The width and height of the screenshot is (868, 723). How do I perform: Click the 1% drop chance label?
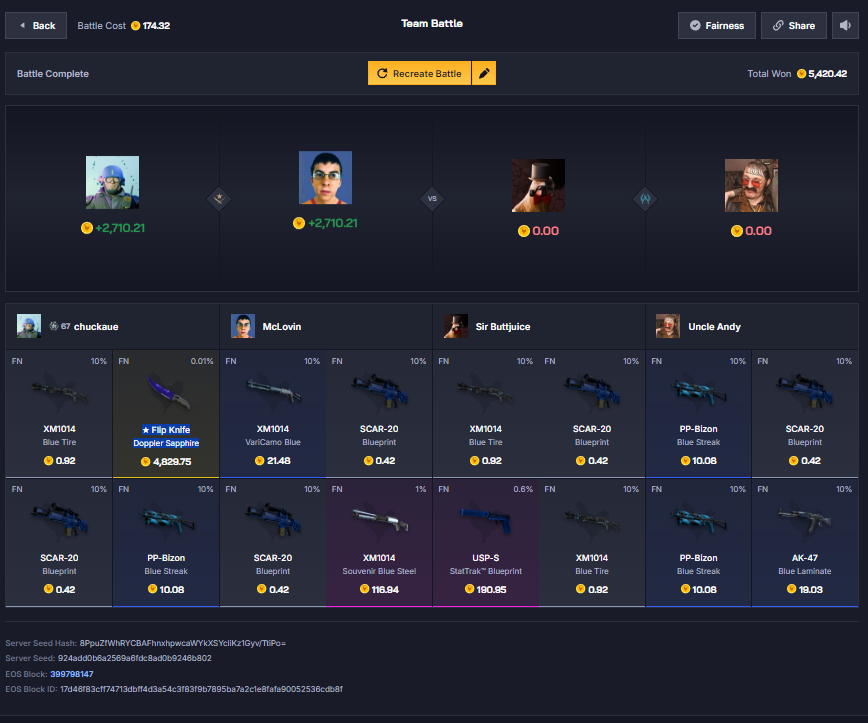point(420,489)
